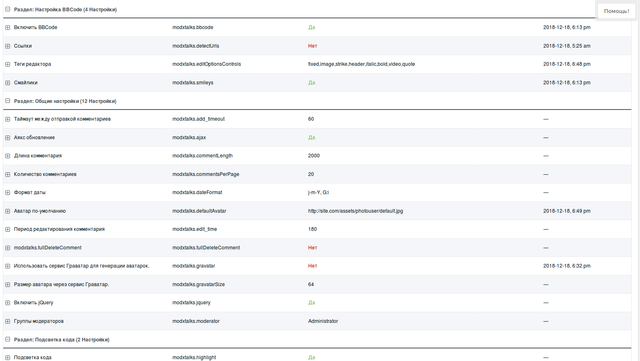Screen dimensions: 640x361
Task: Select the key modxtalks.bbcode
Action: (193, 27)
